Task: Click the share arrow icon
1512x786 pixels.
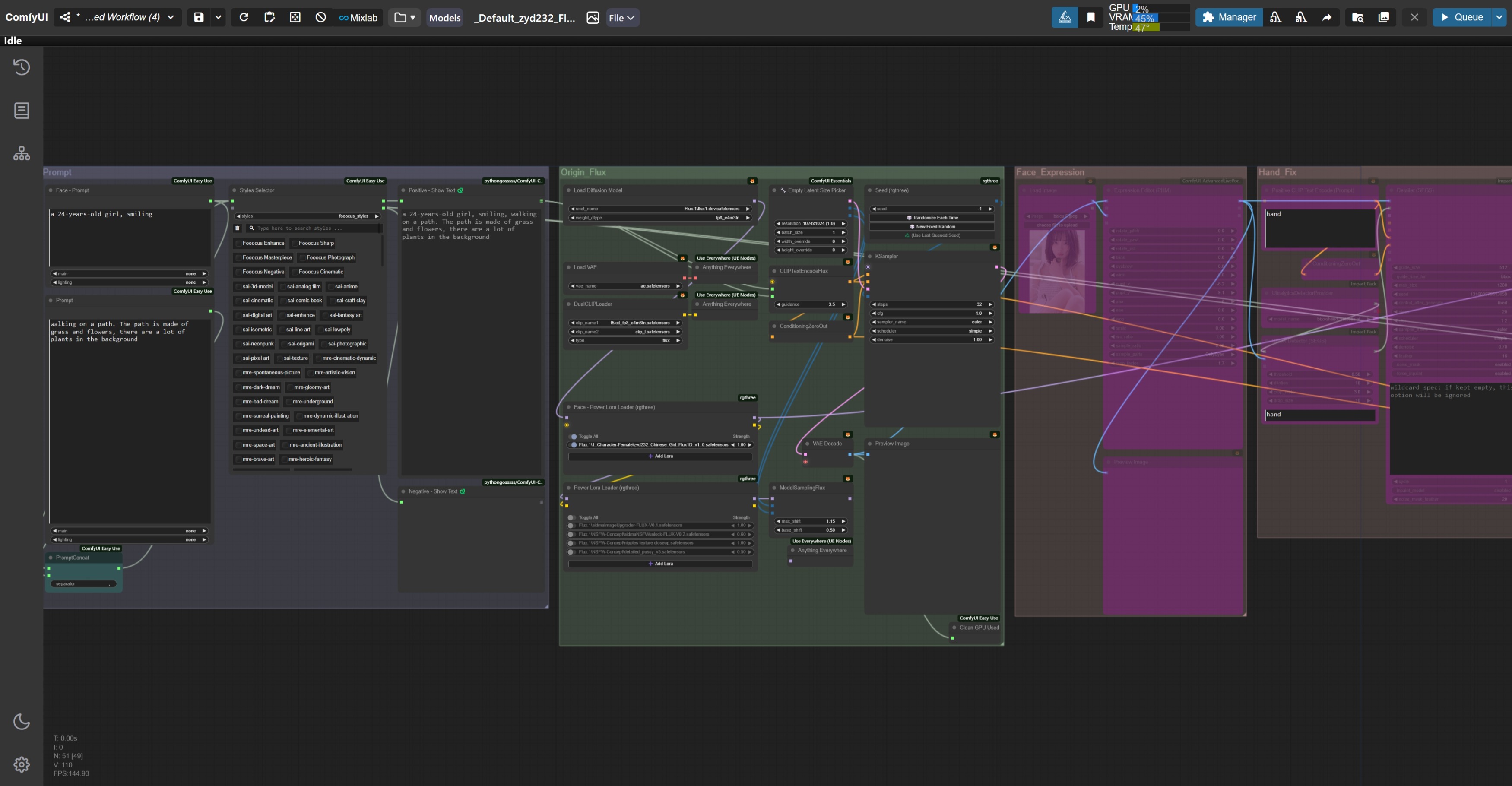Action: pyautogui.click(x=1327, y=17)
